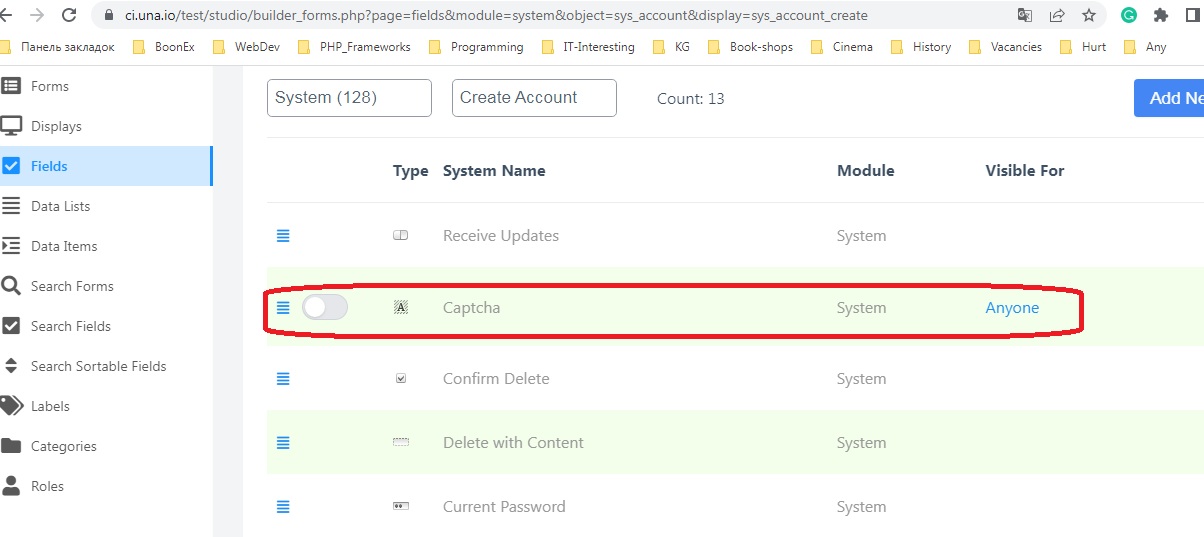The height and width of the screenshot is (537, 1204).
Task: Open the Create Account display dropdown
Action: point(534,98)
